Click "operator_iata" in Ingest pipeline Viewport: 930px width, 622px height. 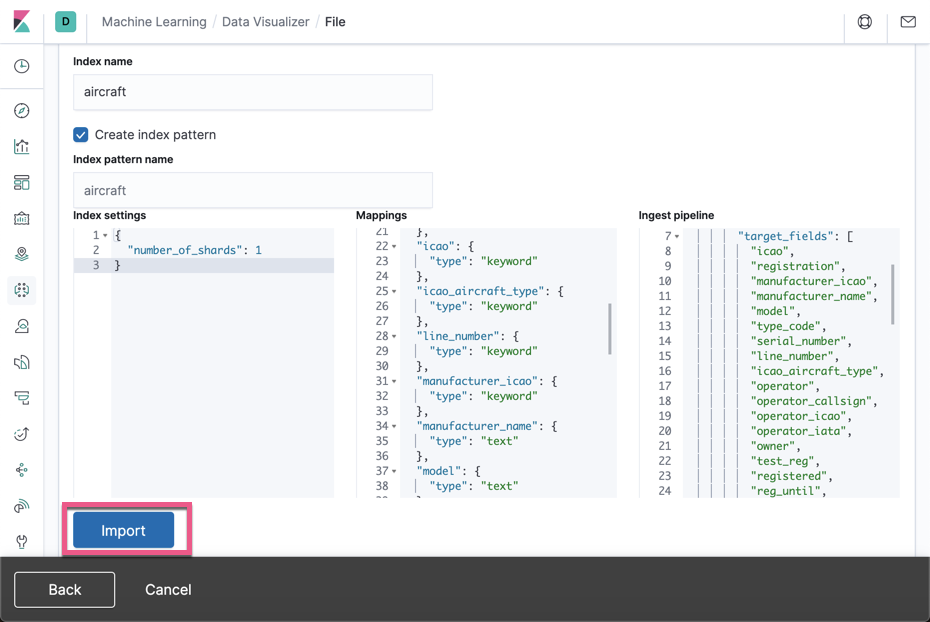[x=798, y=431]
